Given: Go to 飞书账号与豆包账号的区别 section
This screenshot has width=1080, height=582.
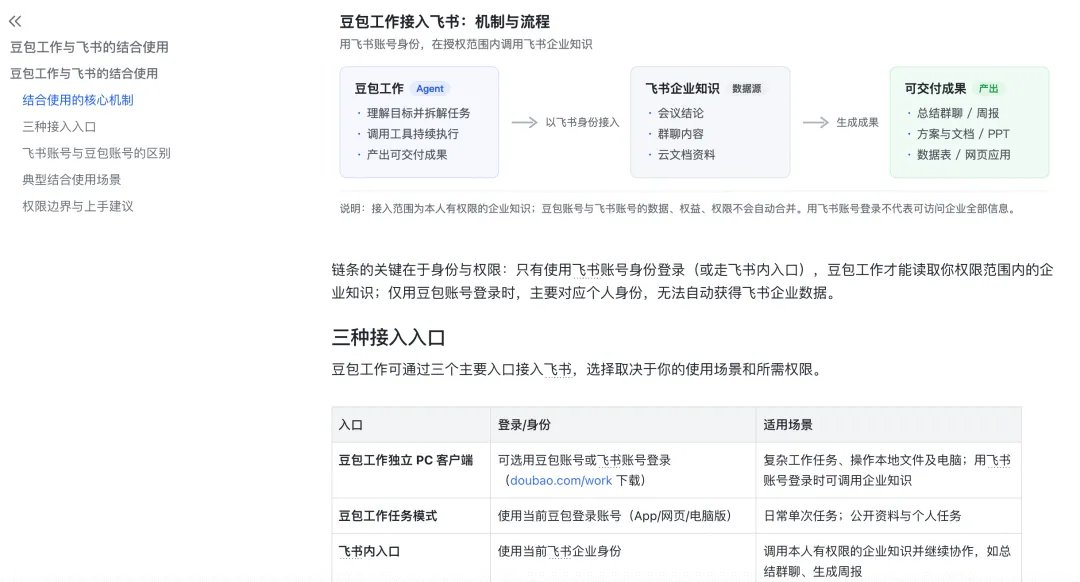Looking at the screenshot, I should click(x=96, y=153).
